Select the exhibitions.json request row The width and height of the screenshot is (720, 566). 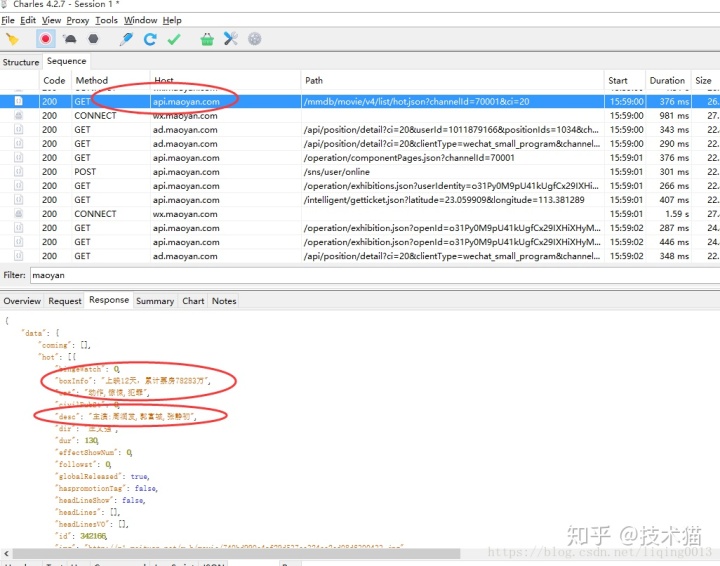click(x=360, y=186)
